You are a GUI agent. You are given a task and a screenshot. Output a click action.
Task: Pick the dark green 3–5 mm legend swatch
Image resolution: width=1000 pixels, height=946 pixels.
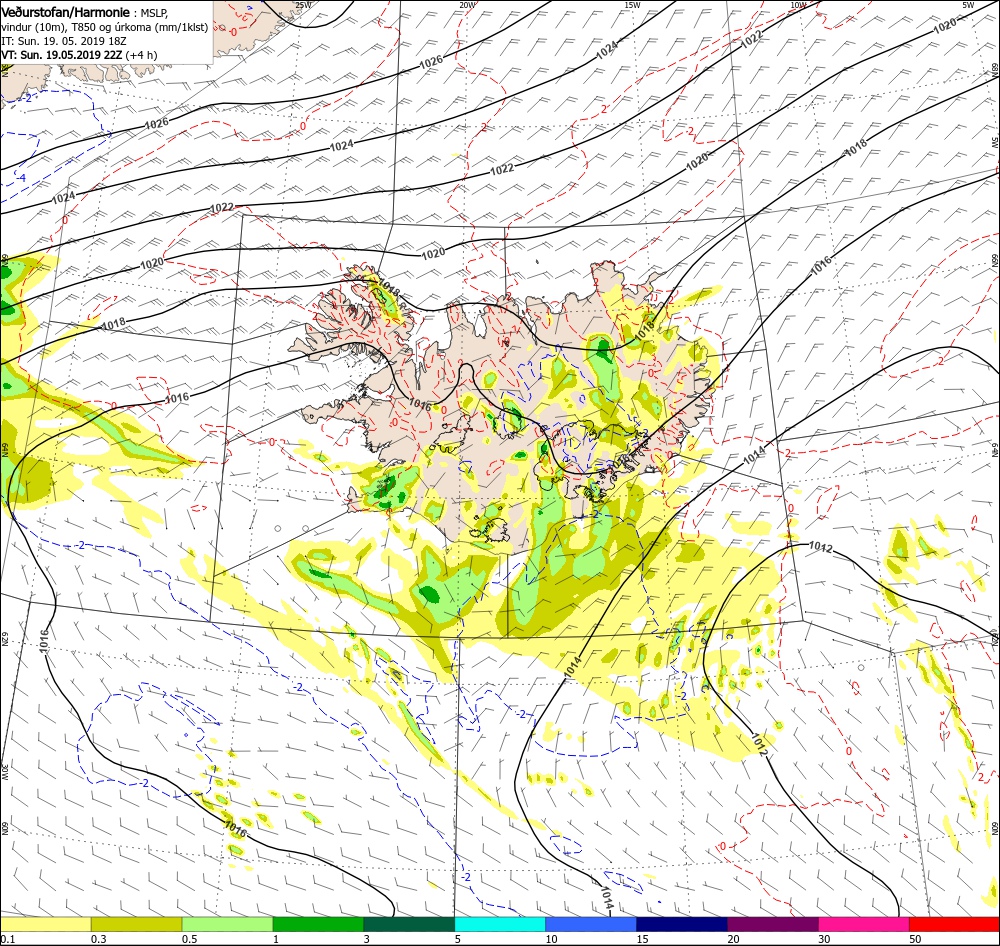point(409,924)
